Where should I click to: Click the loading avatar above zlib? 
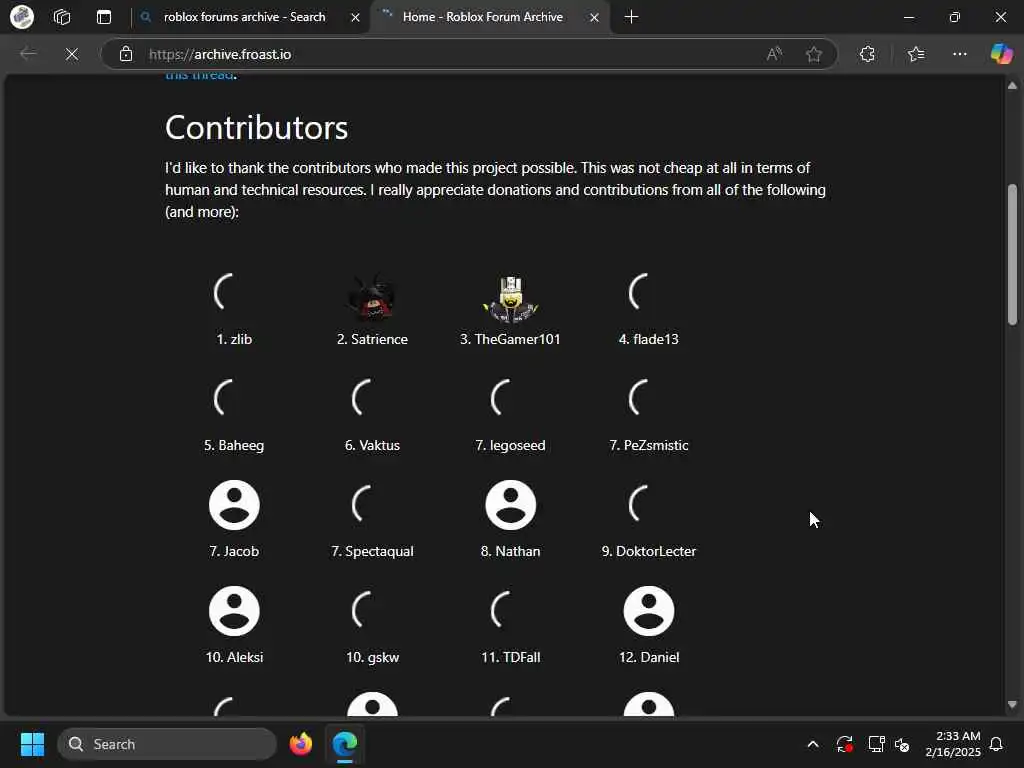tap(225, 292)
